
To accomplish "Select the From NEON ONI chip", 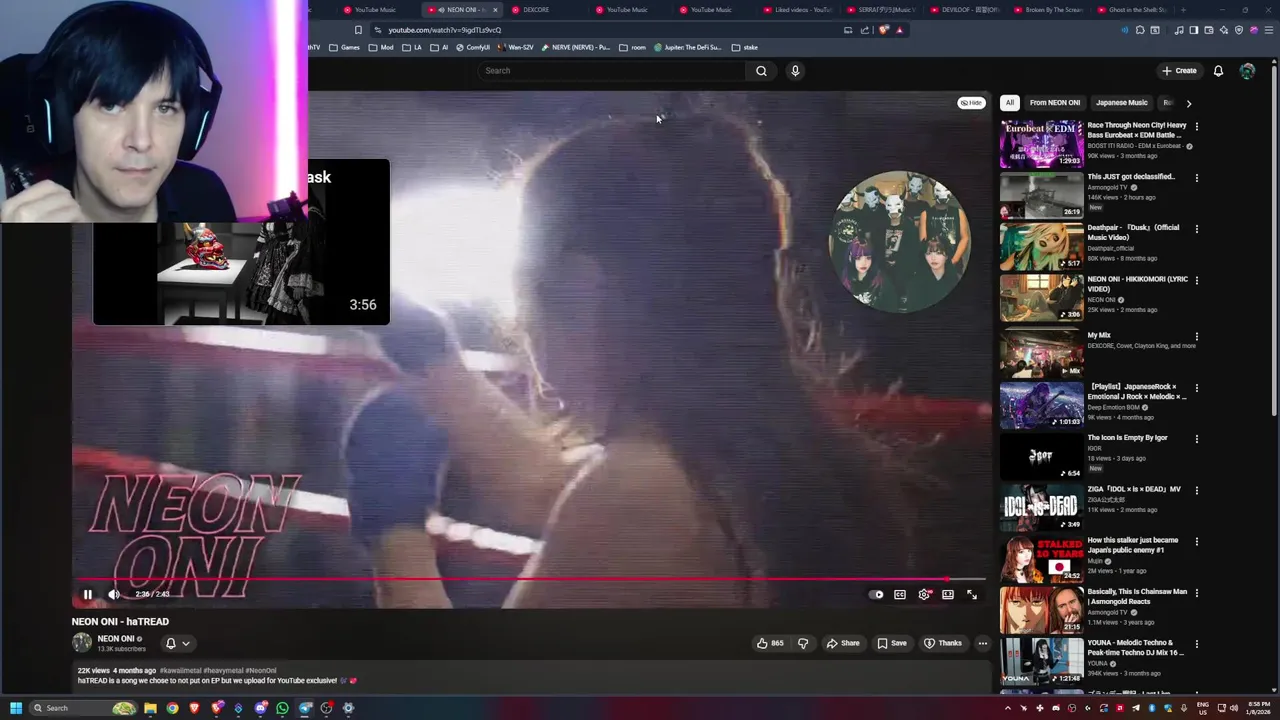I will point(1055,102).
